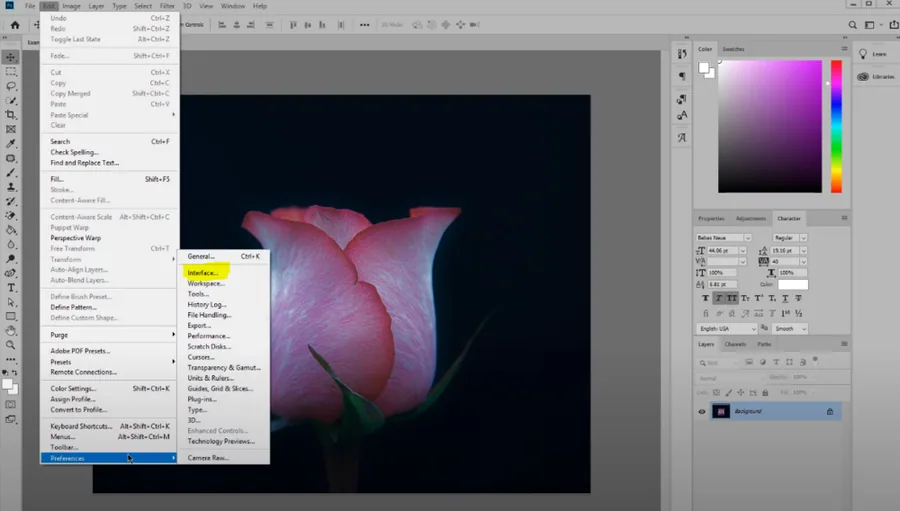900x511 pixels.
Task: Click the align left edges icon
Action: tap(222, 25)
